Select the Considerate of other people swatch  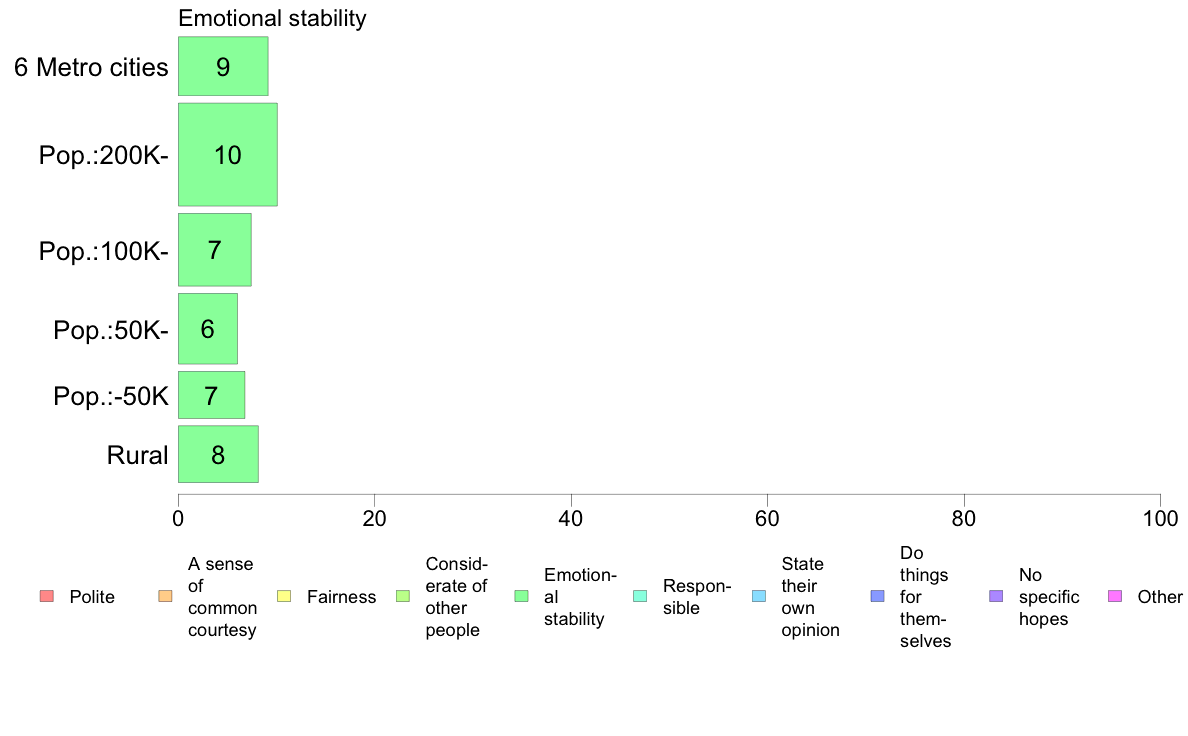coord(403,597)
